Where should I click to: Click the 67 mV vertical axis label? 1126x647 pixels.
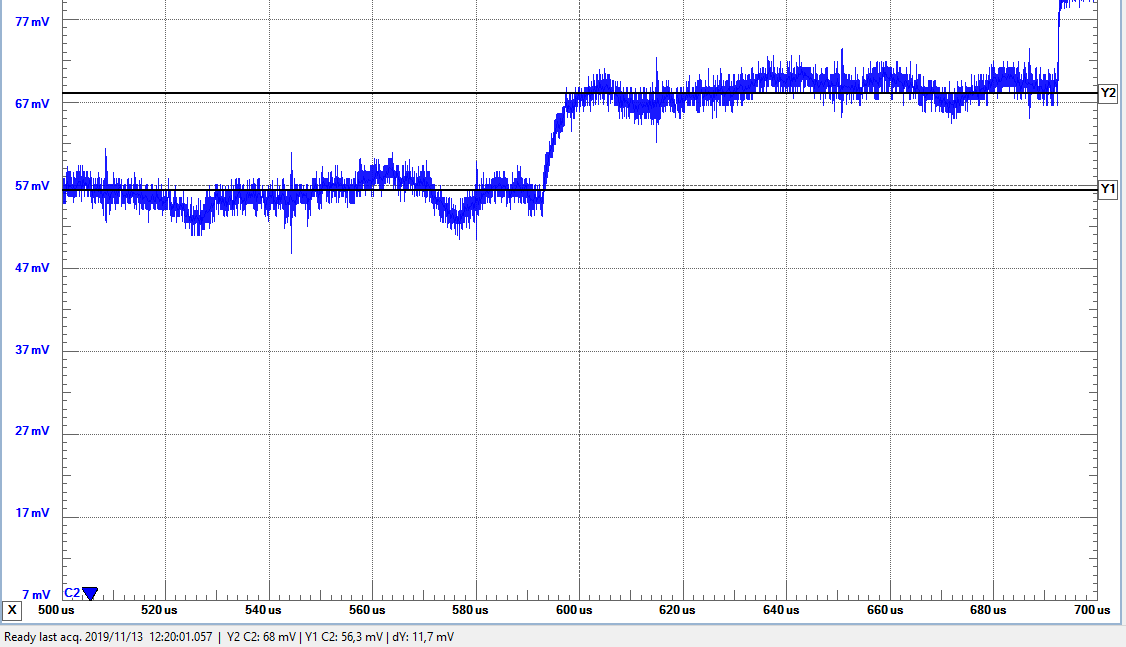click(x=32, y=104)
